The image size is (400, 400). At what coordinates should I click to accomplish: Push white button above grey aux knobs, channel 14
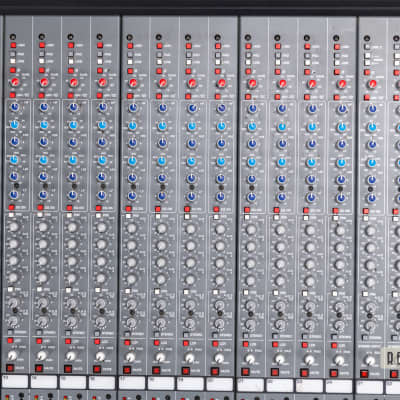40,215
